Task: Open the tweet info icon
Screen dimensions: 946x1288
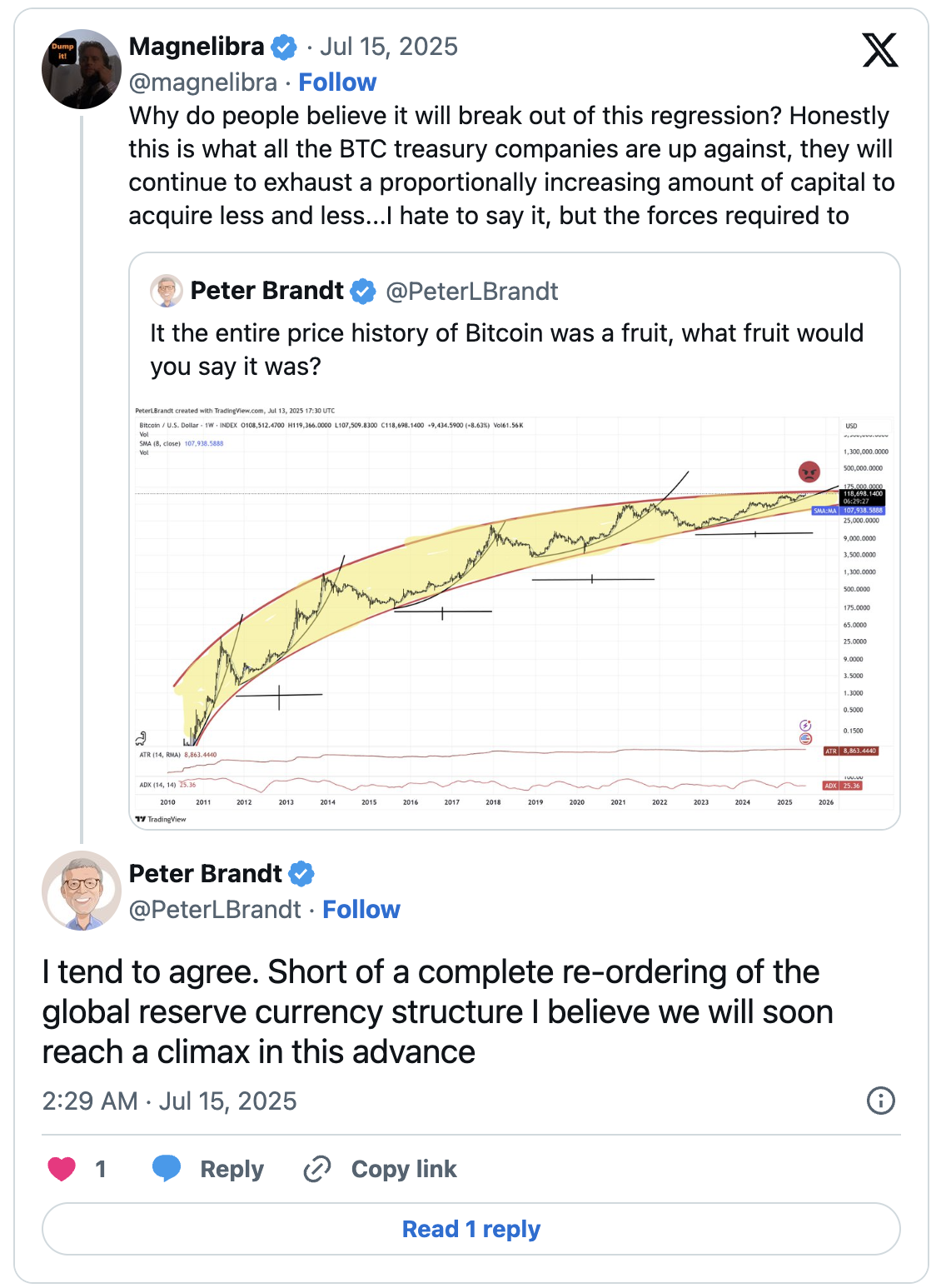Action: coord(881,1101)
